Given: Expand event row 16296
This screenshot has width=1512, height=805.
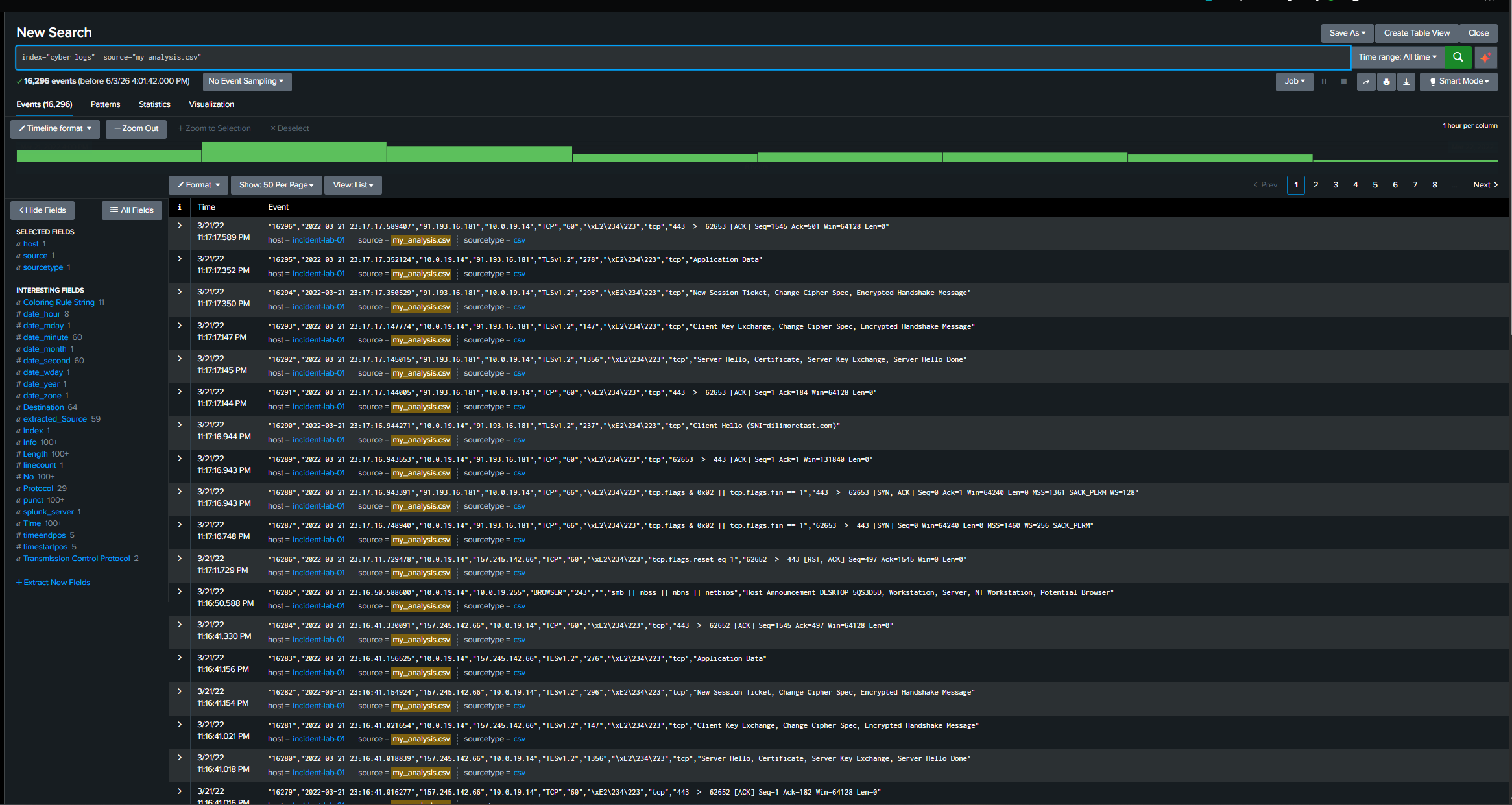Looking at the screenshot, I should tap(180, 226).
